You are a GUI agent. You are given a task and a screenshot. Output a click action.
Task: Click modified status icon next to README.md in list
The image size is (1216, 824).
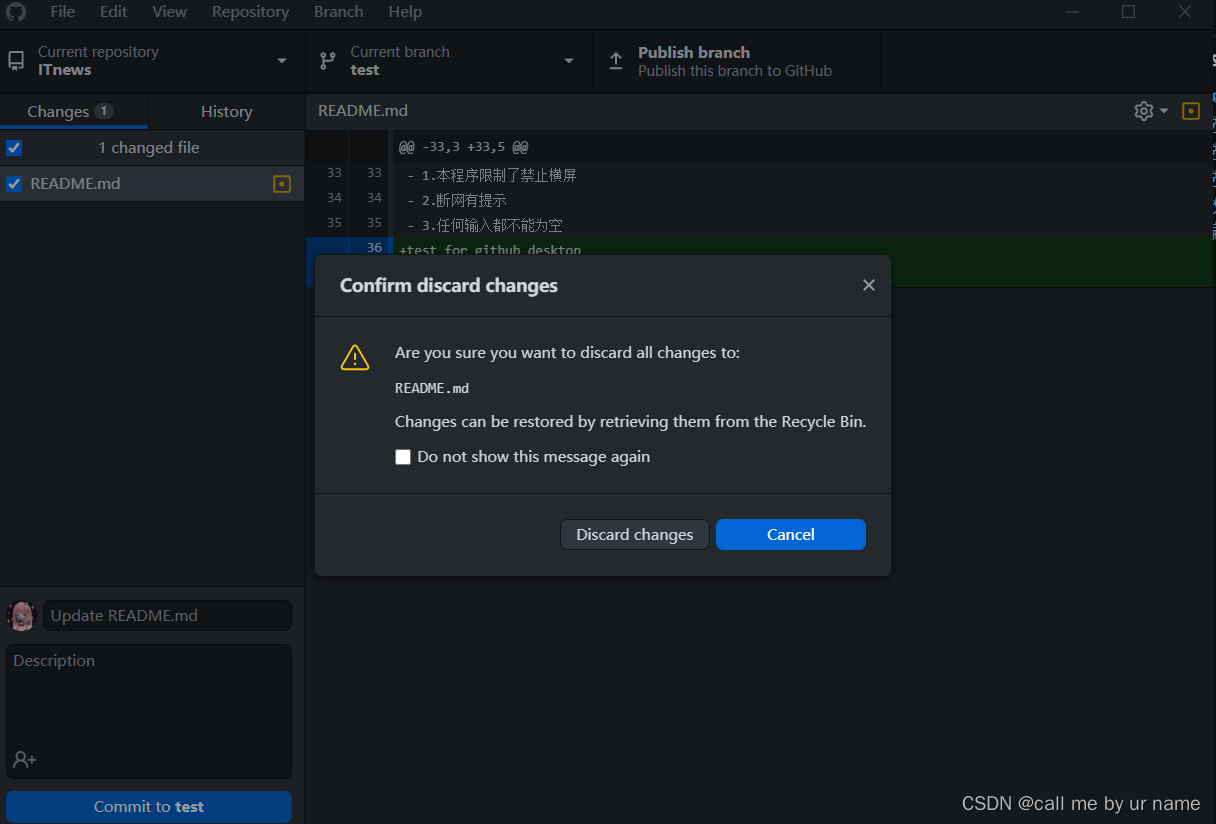282,184
